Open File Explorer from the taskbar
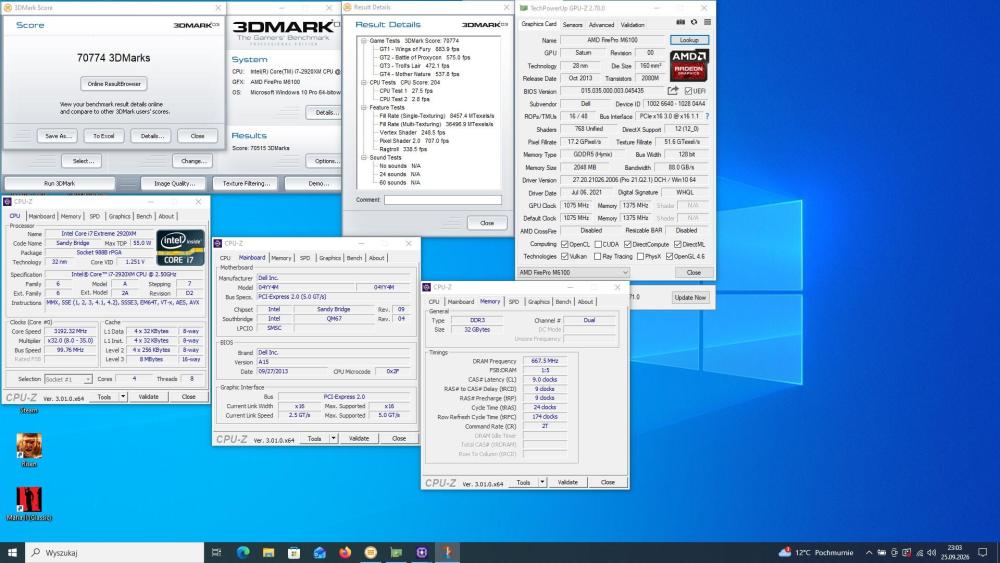 pyautogui.click(x=268, y=552)
